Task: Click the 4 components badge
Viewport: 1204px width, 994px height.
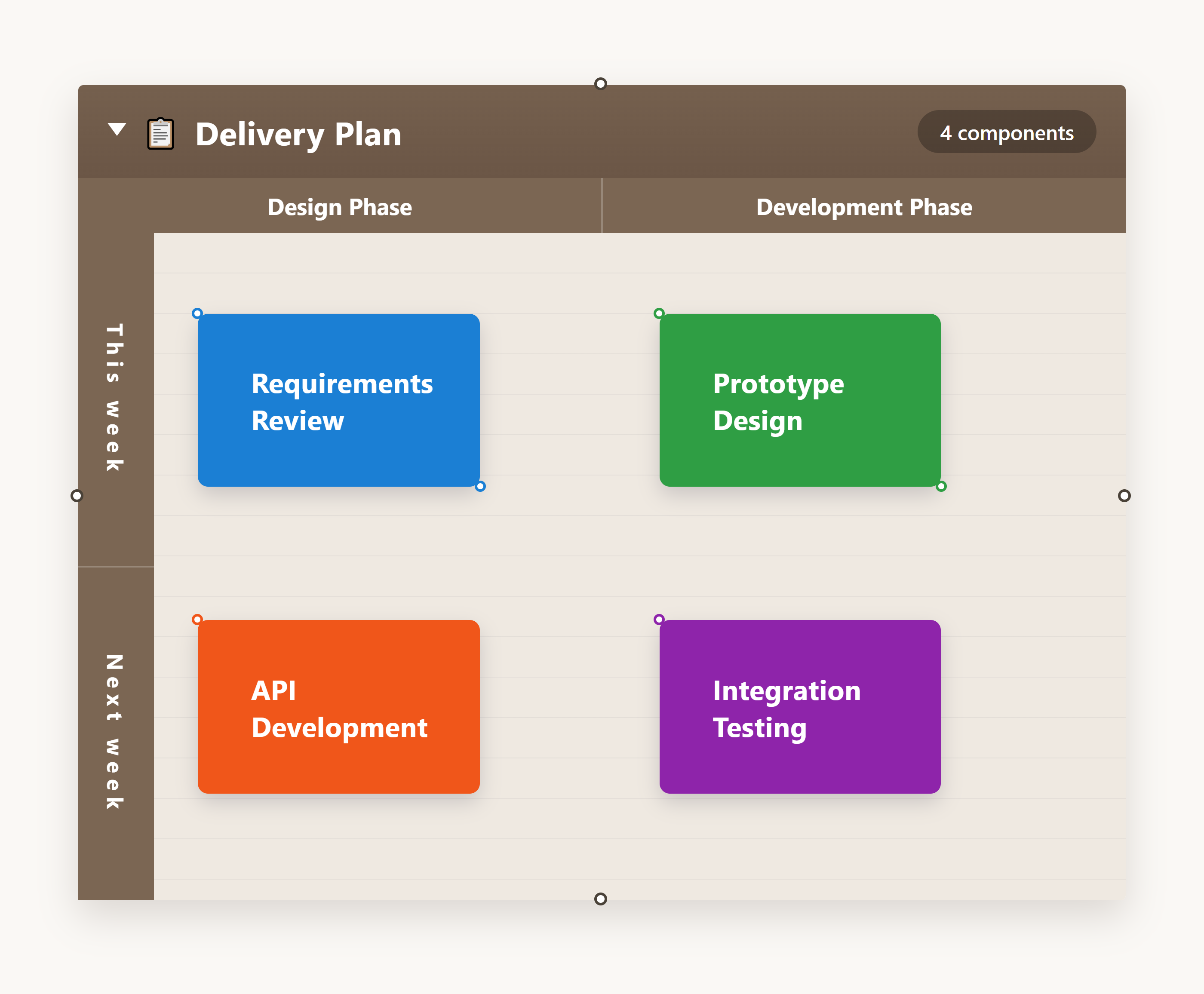Action: click(1007, 132)
